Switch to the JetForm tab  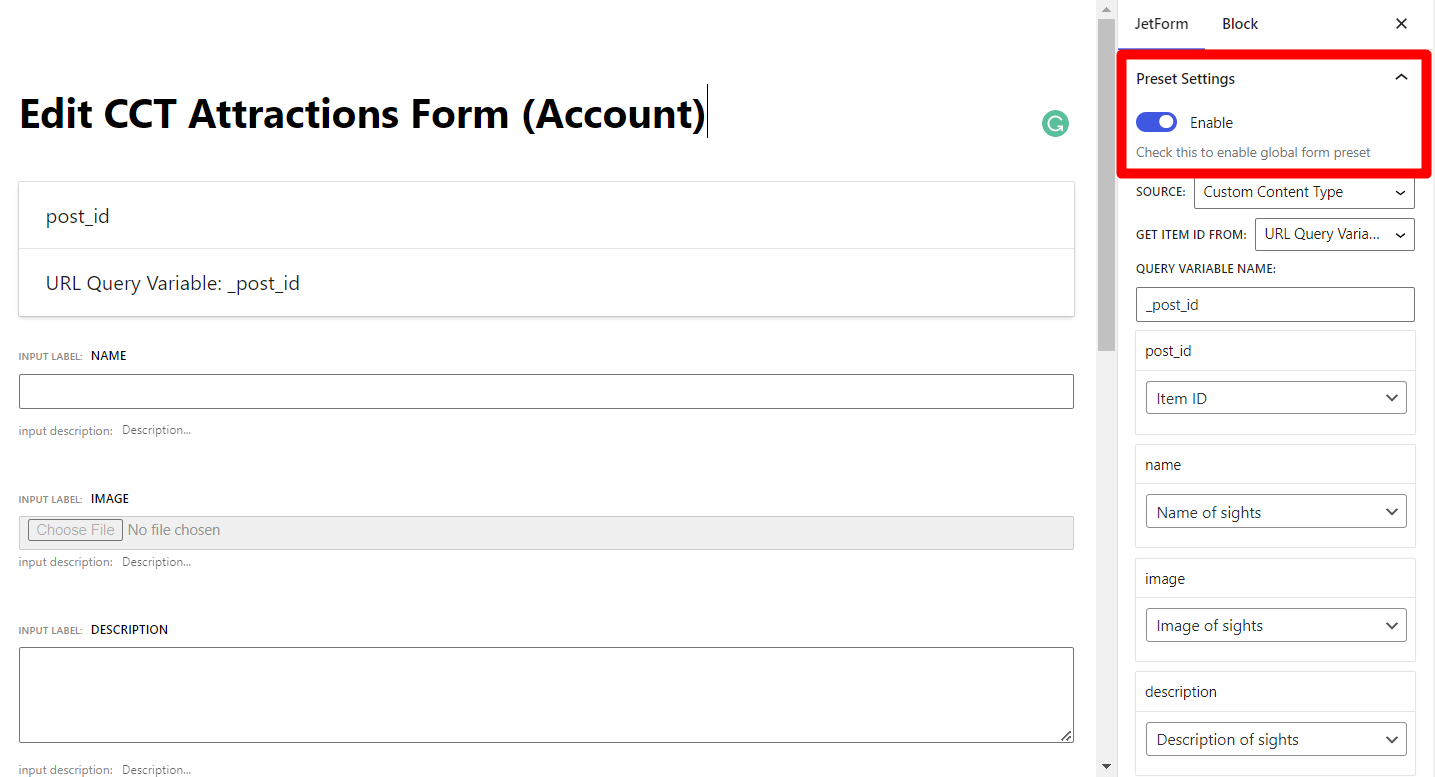click(1161, 24)
